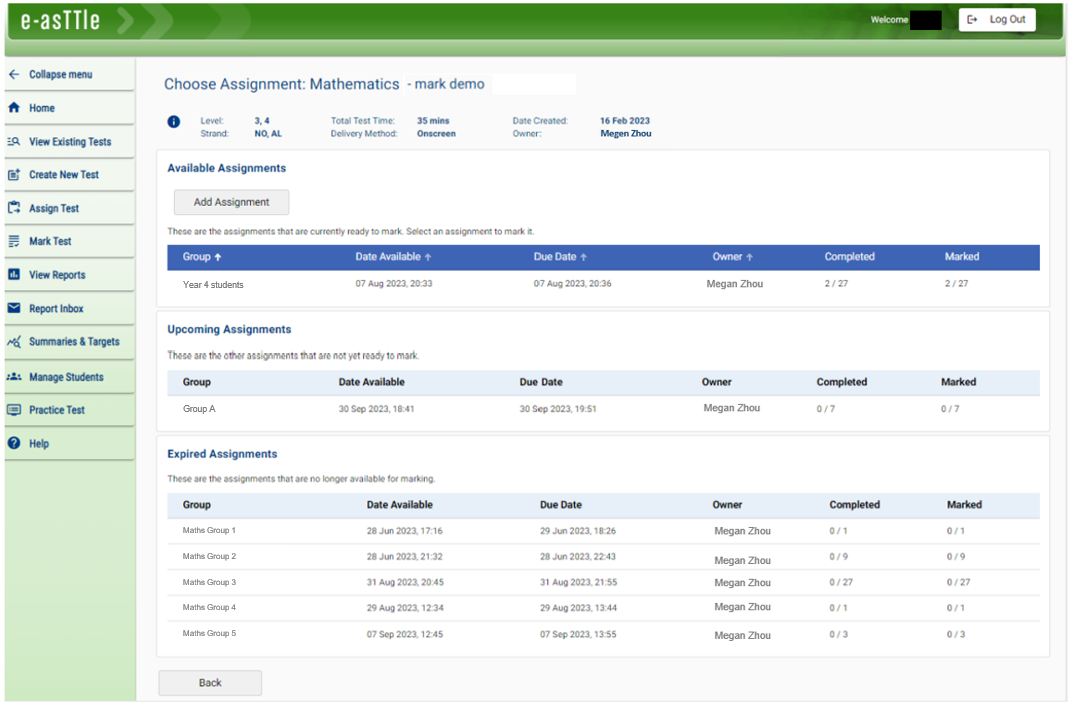Sort available assignments by Date Available
1072x705 pixels.
click(x=393, y=257)
